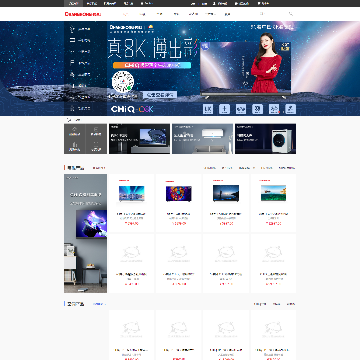The width and height of the screenshot is (360, 360).
Task: Click the red price under the green landscape TV
Action: (273, 223)
